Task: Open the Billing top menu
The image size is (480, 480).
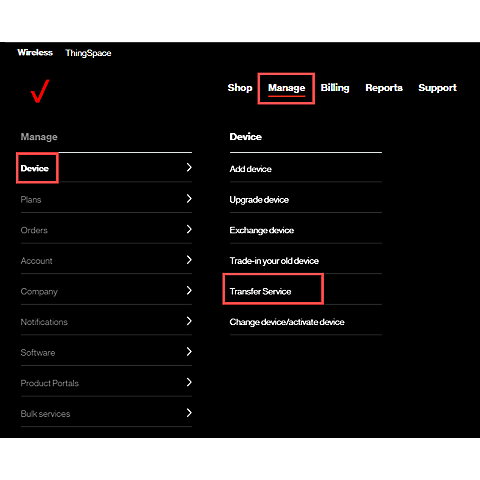Action: (x=335, y=88)
